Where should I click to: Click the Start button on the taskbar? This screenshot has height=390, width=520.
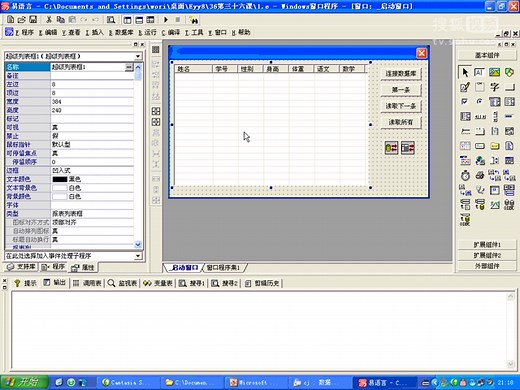pyautogui.click(x=24, y=382)
